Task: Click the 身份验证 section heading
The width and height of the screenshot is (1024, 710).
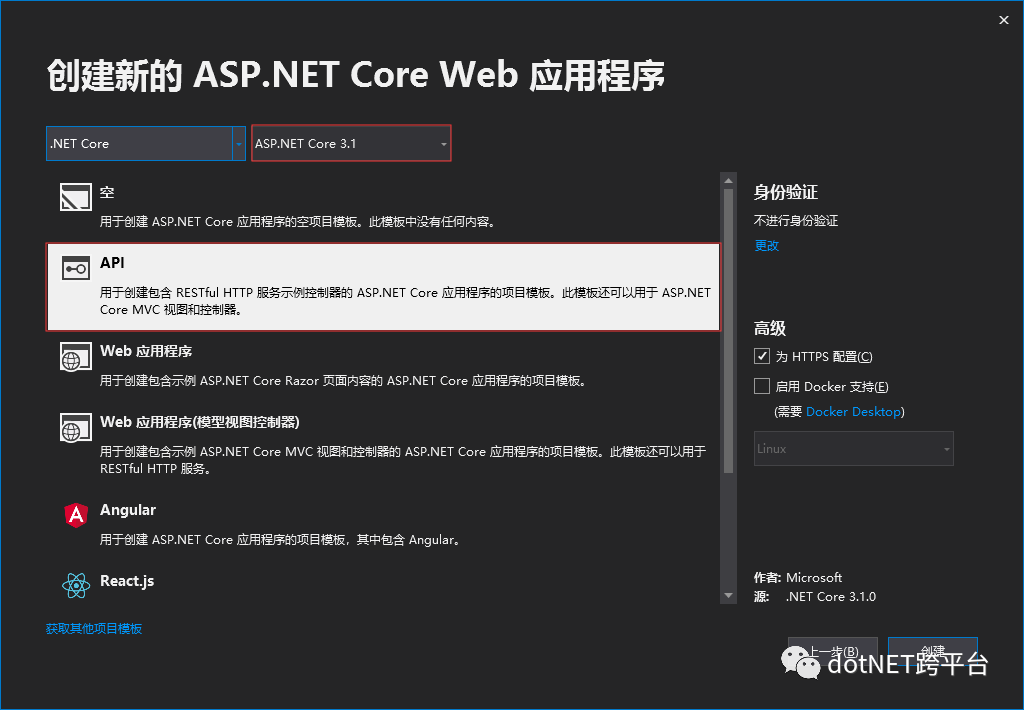Action: coord(786,192)
